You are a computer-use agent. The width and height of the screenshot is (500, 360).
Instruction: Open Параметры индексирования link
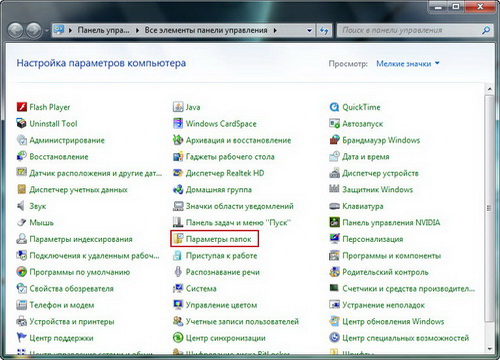coord(81,239)
